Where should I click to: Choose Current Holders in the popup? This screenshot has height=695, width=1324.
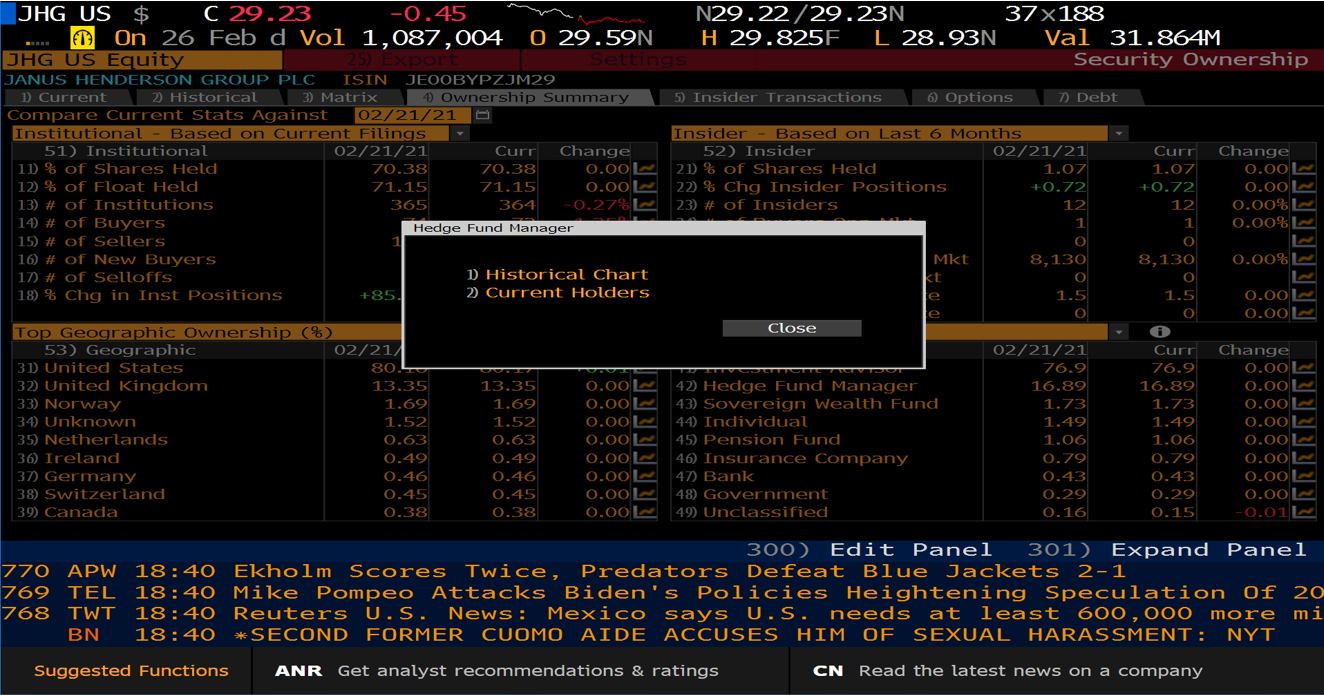coord(558,292)
